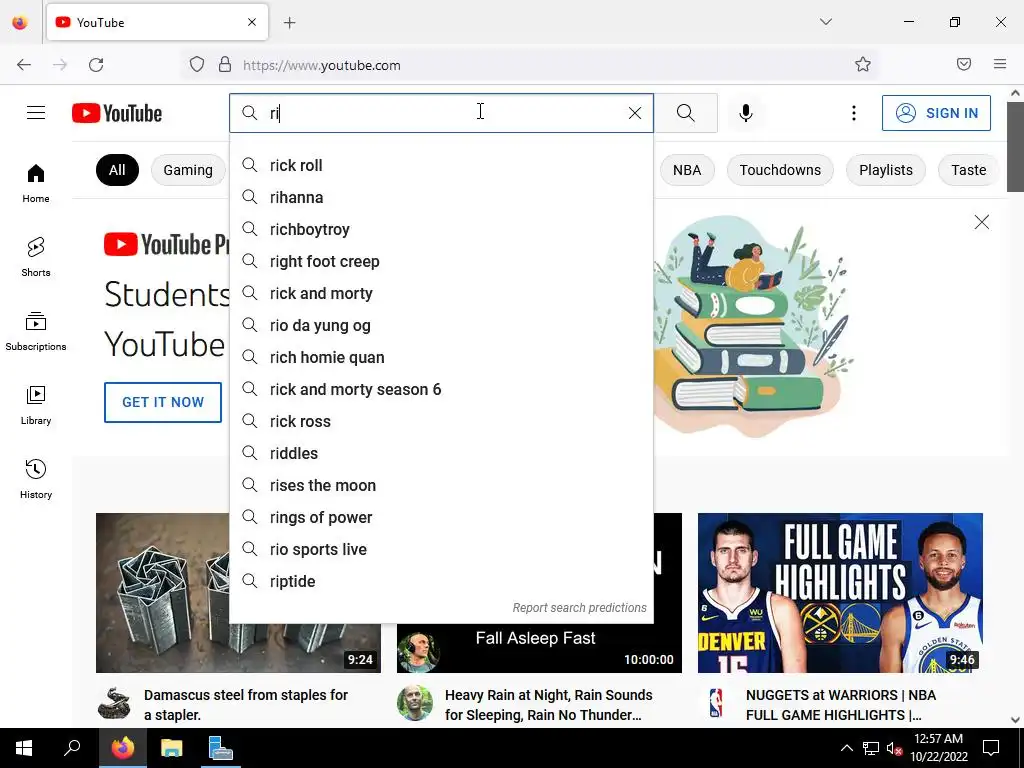Image resolution: width=1024 pixels, height=768 pixels.
Task: Pick the 'riddles' suggestion
Action: (441, 453)
